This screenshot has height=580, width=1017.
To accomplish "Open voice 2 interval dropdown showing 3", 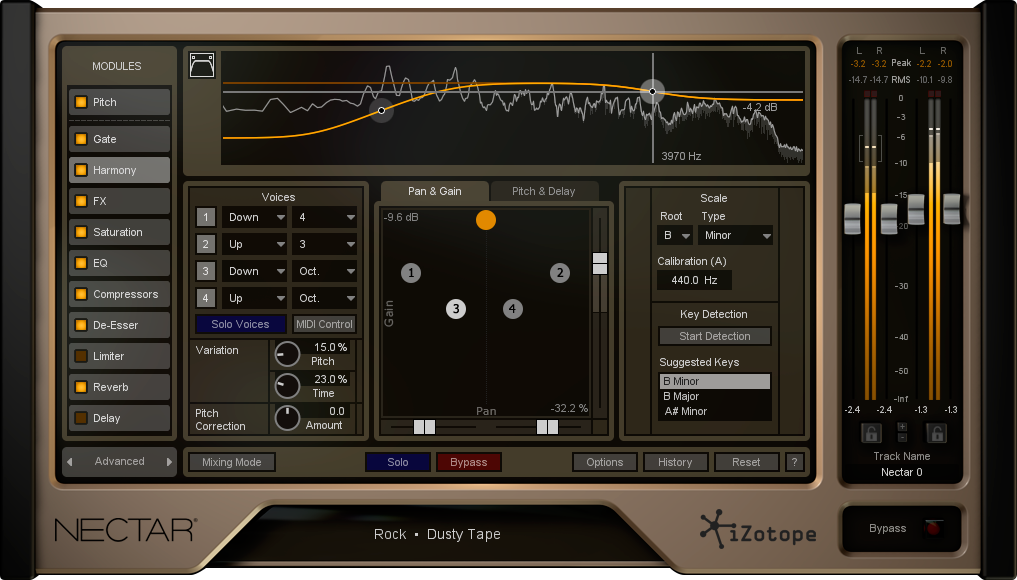I will pyautogui.click(x=324, y=245).
